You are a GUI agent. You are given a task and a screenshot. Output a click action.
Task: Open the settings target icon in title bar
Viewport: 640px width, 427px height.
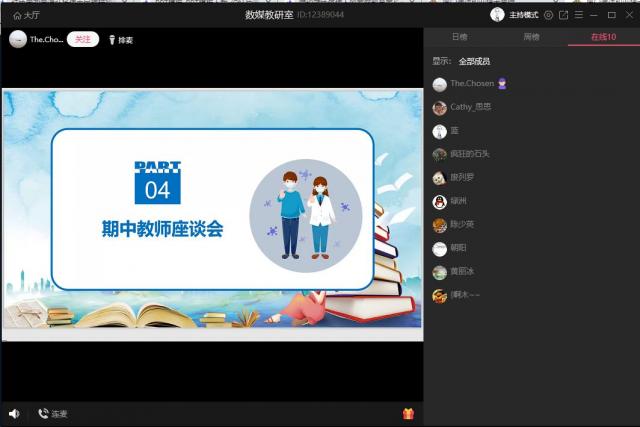tap(548, 15)
